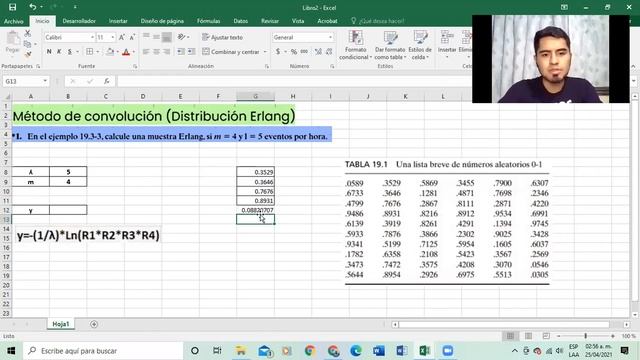The width and height of the screenshot is (640, 360).
Task: Open the Fuente dialog launcher
Action: [x=135, y=66]
